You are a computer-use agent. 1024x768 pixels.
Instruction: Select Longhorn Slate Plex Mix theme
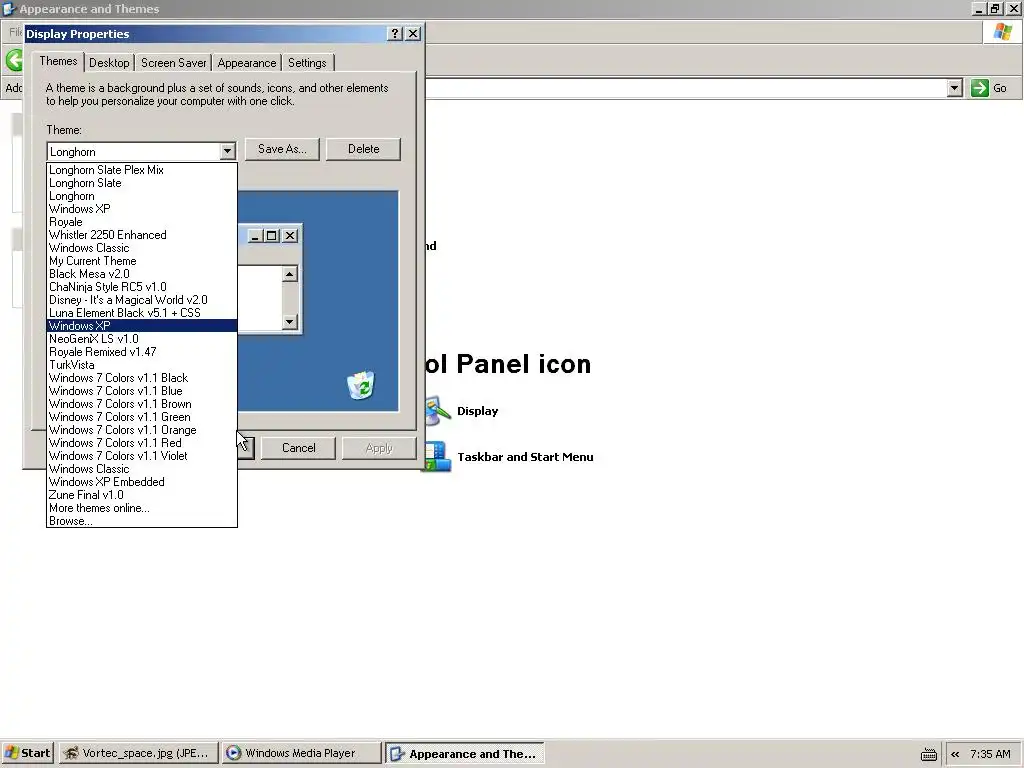click(x=142, y=170)
